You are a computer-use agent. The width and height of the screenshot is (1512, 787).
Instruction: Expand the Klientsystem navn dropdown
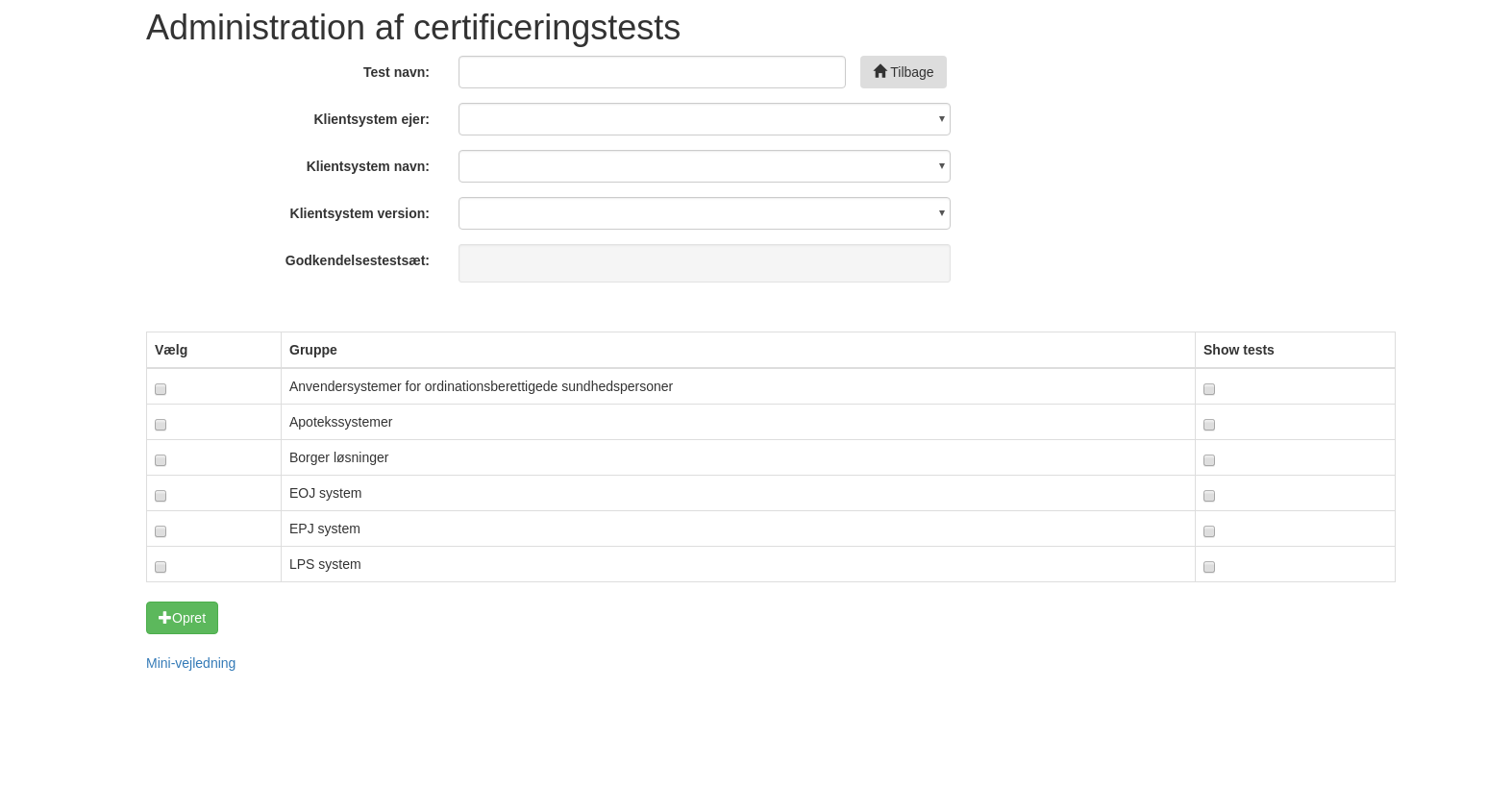tap(704, 166)
